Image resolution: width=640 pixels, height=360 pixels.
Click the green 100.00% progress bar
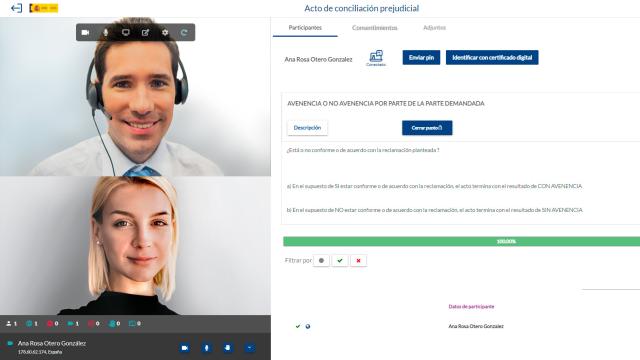pos(462,241)
